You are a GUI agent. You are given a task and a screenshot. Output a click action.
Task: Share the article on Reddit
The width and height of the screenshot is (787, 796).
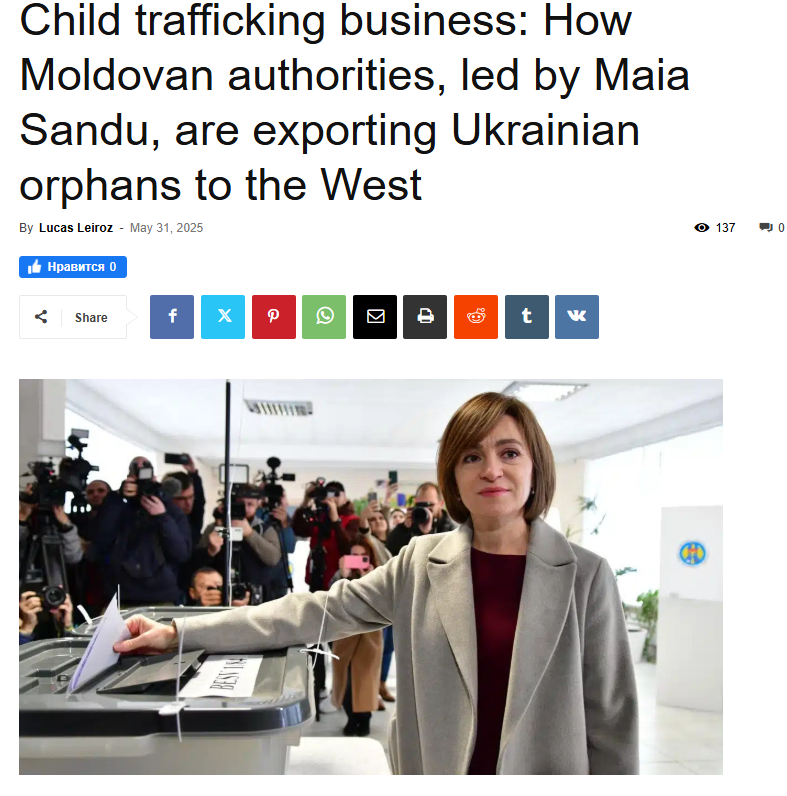[x=476, y=317]
